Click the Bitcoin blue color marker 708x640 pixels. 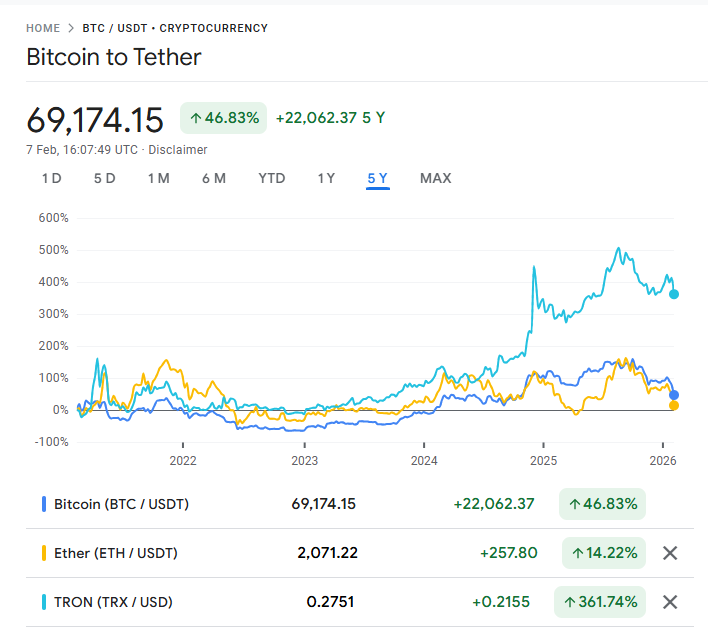point(44,504)
